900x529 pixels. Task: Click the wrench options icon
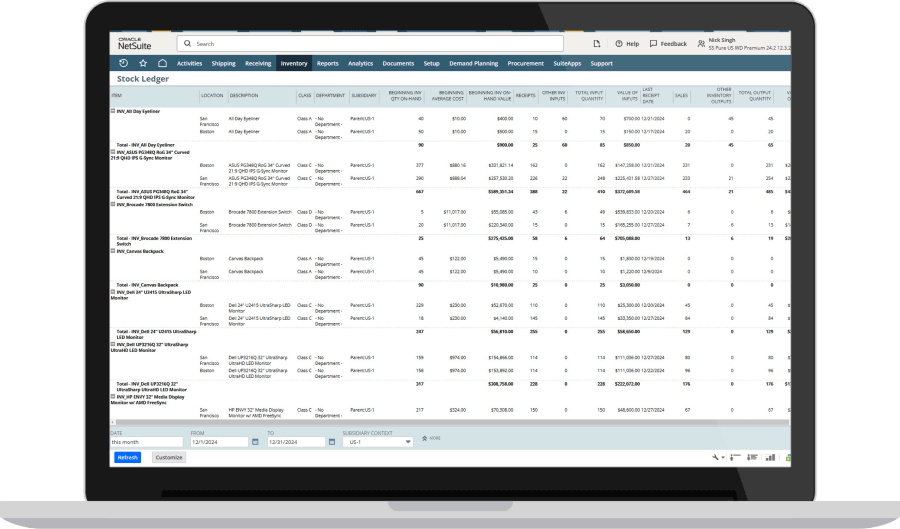click(715, 457)
